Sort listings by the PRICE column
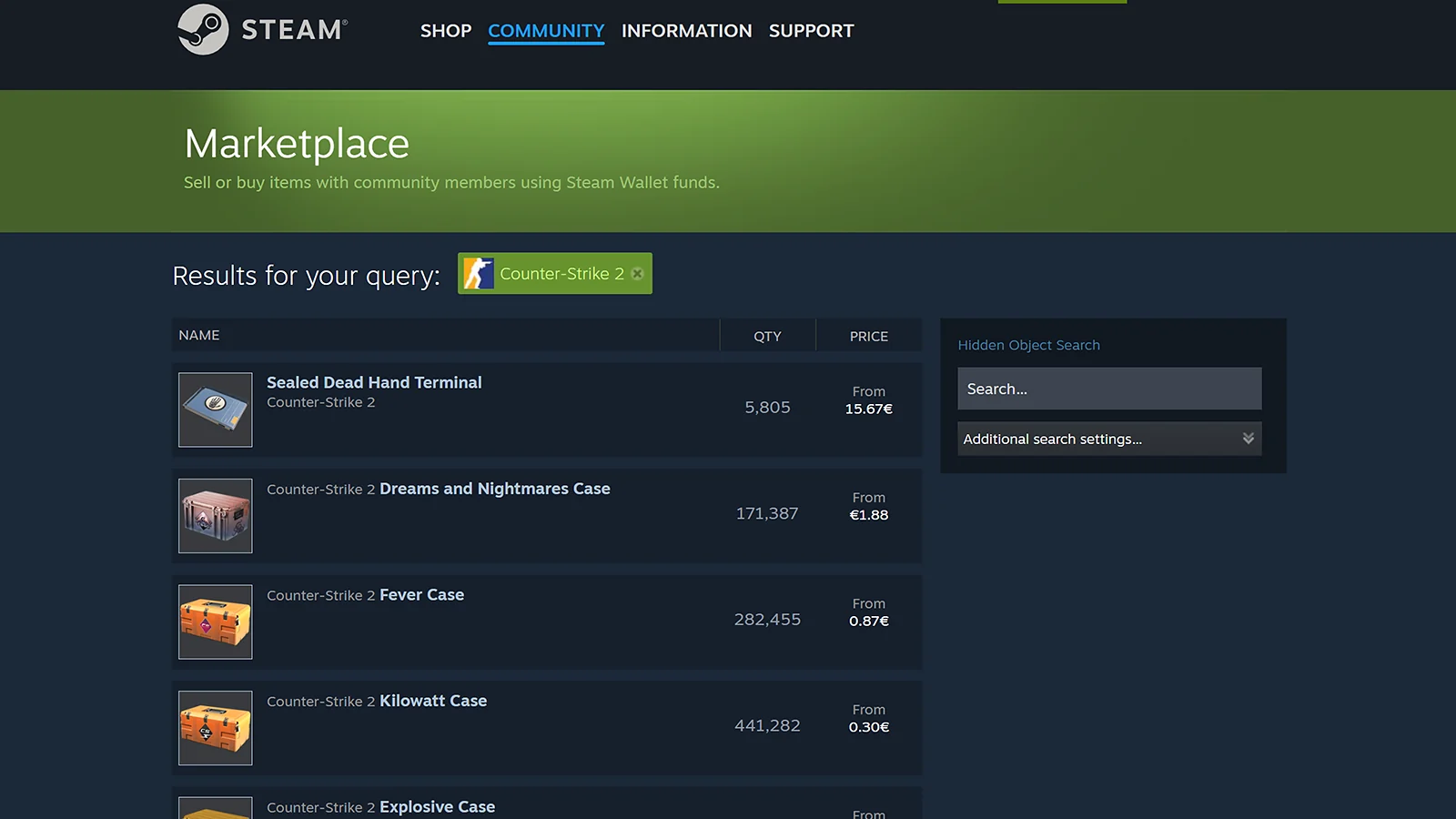This screenshot has width=1456, height=819. pyautogui.click(x=868, y=335)
